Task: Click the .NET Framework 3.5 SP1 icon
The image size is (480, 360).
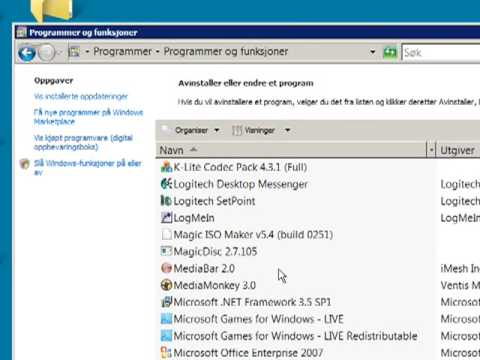Action: (x=166, y=302)
